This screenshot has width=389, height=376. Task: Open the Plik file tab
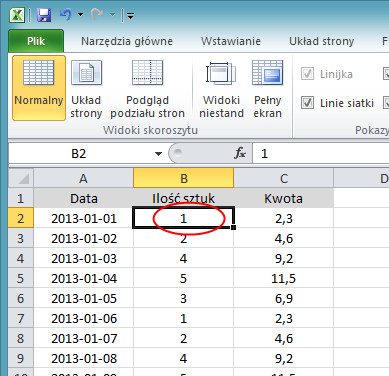[36, 41]
